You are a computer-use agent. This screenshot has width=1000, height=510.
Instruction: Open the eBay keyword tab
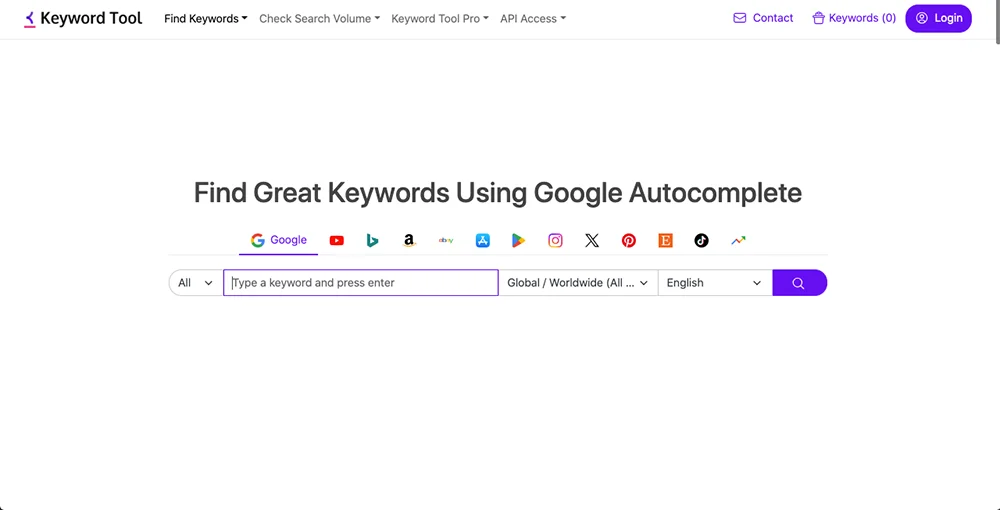(446, 240)
